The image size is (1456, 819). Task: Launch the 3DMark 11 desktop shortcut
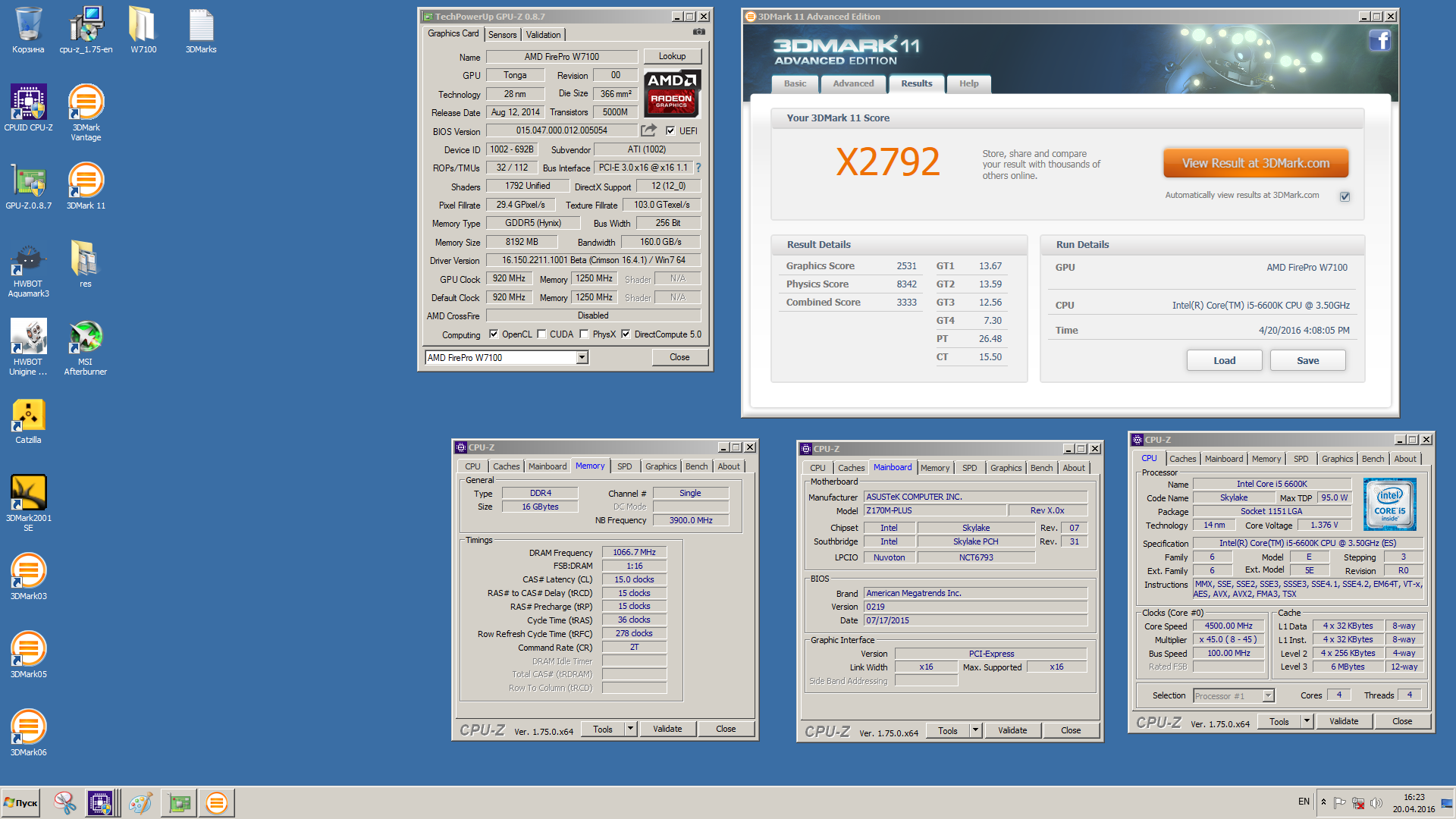point(86,187)
